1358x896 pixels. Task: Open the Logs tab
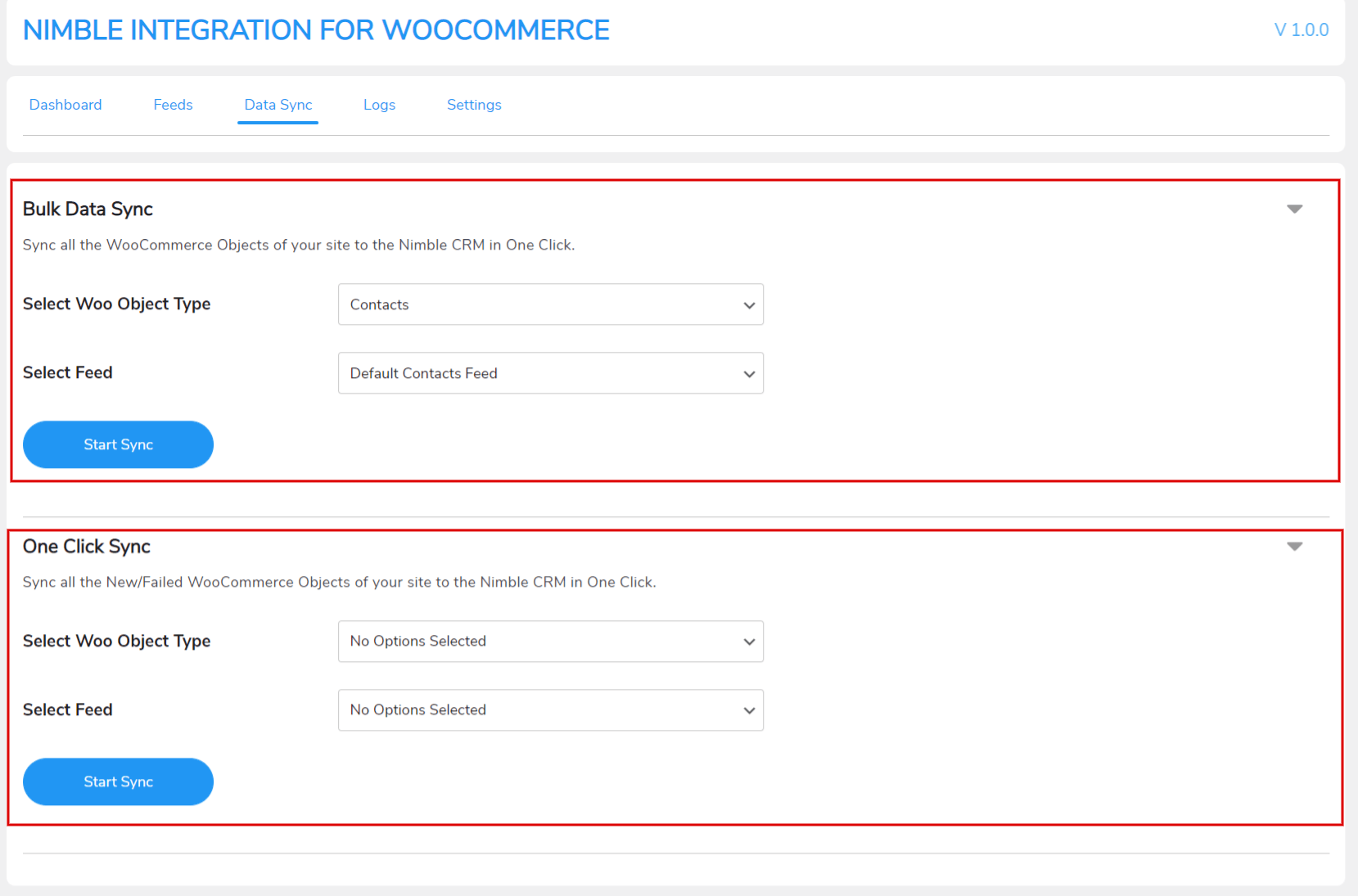pos(379,105)
